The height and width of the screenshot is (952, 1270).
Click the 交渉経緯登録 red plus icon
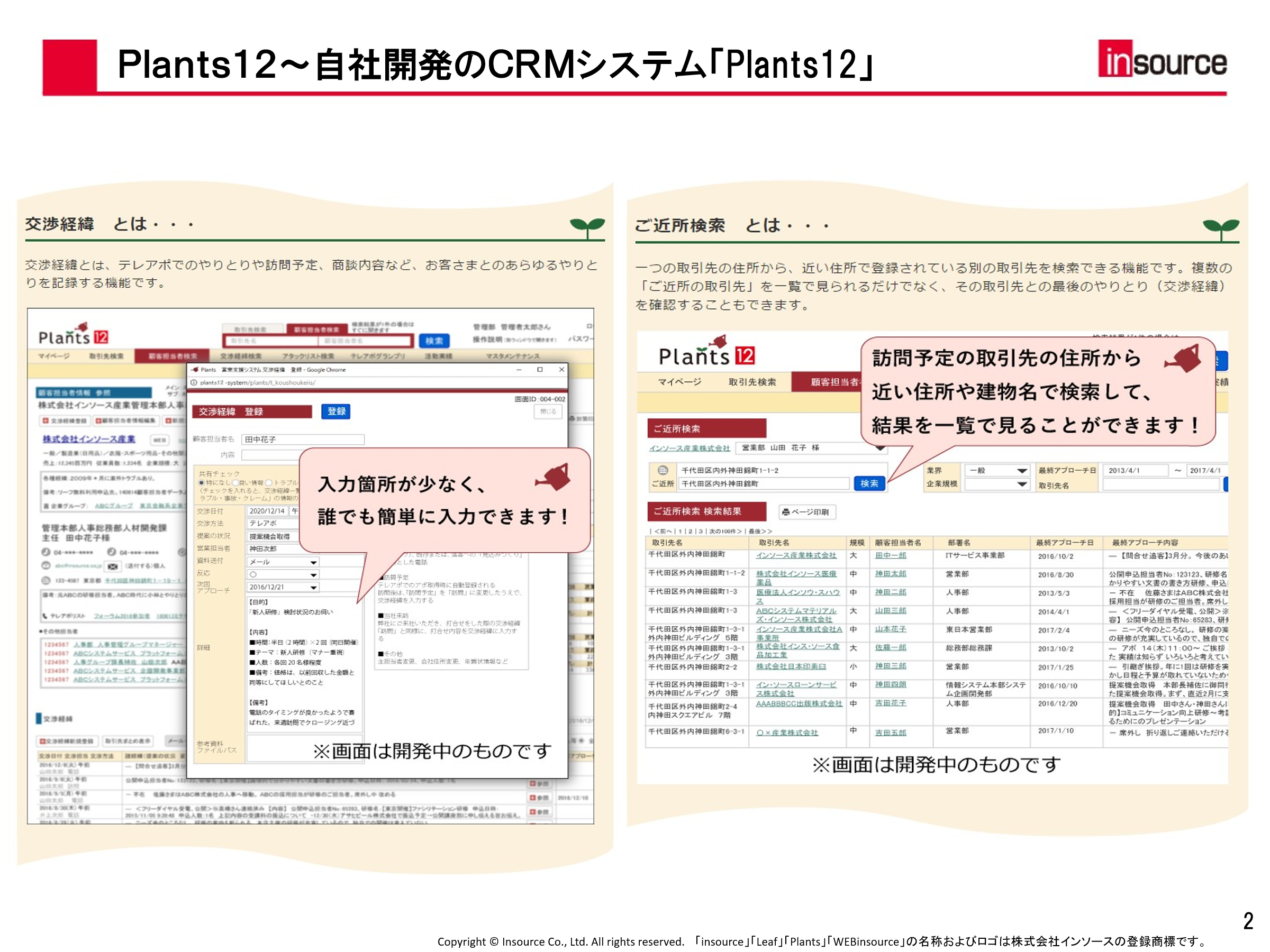45,420
